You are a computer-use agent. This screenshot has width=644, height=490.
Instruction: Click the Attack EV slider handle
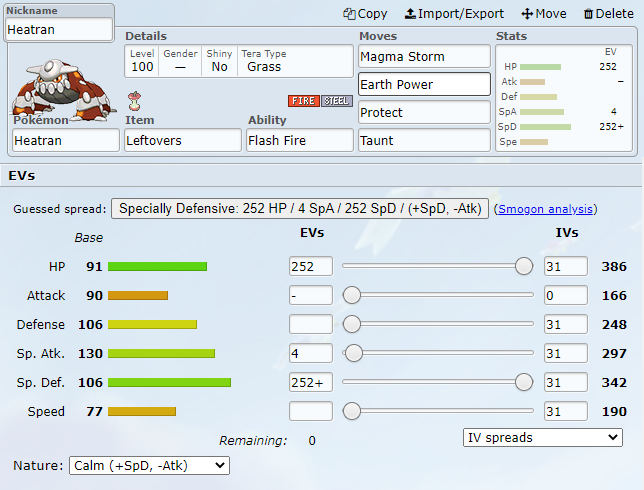(x=352, y=295)
